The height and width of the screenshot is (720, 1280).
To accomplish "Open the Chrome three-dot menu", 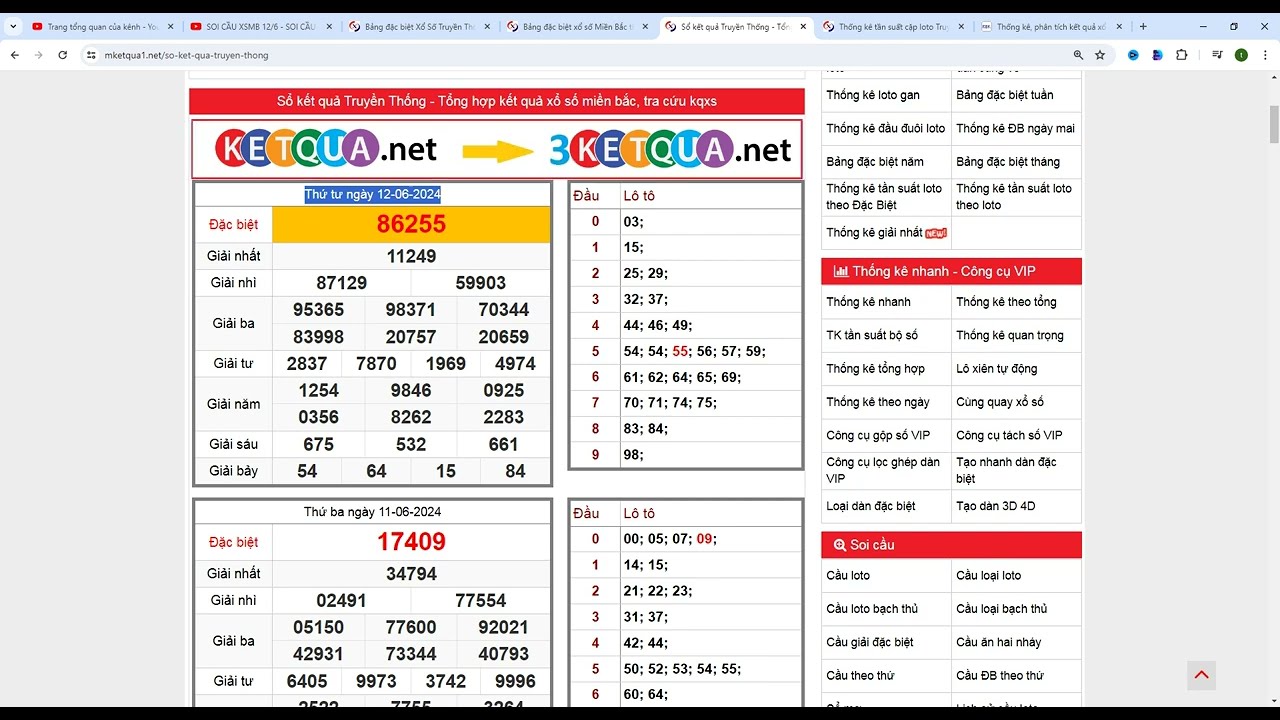I will tap(1265, 55).
